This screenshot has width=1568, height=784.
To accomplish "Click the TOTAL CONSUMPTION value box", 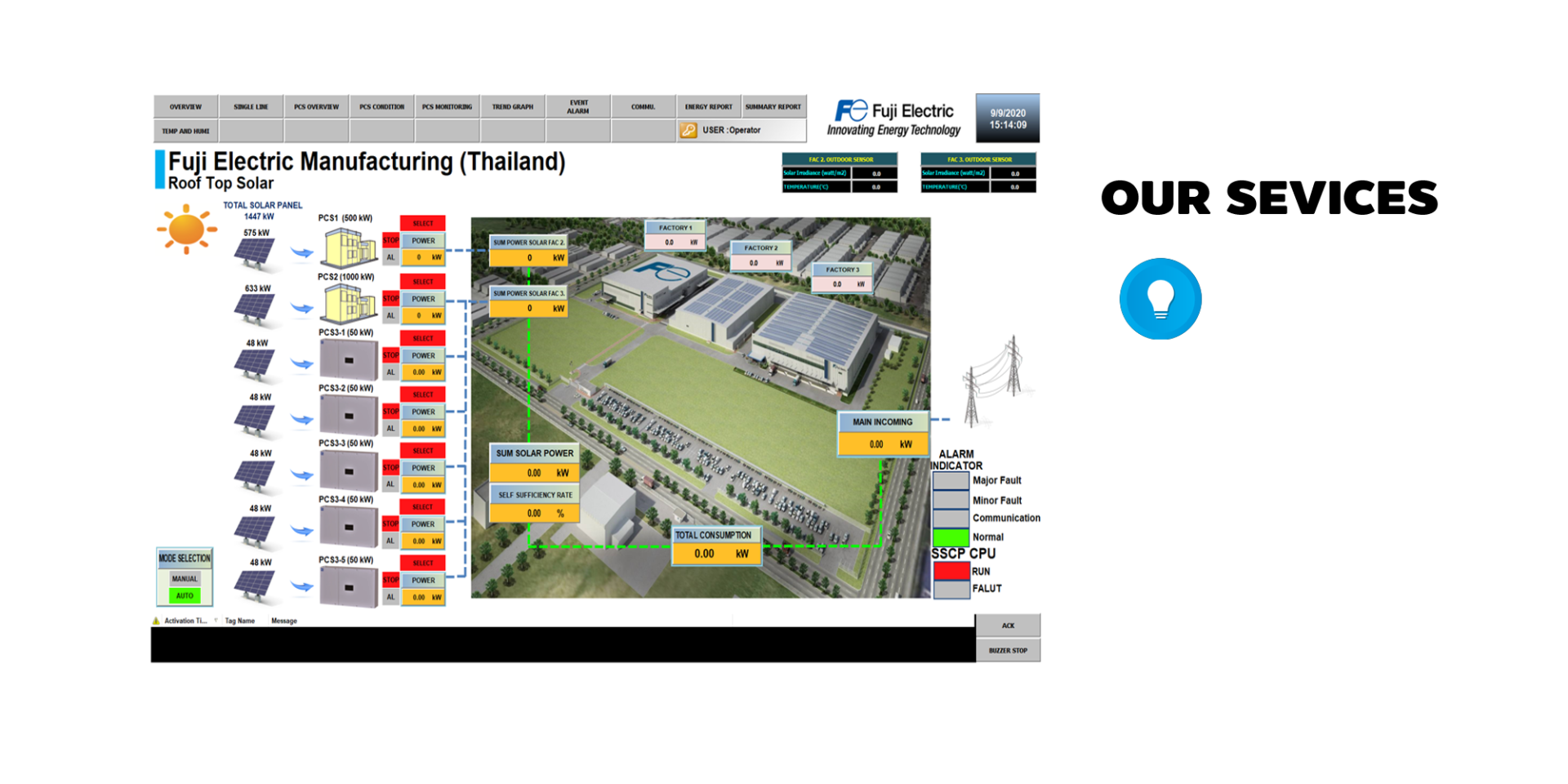I will pyautogui.click(x=716, y=554).
